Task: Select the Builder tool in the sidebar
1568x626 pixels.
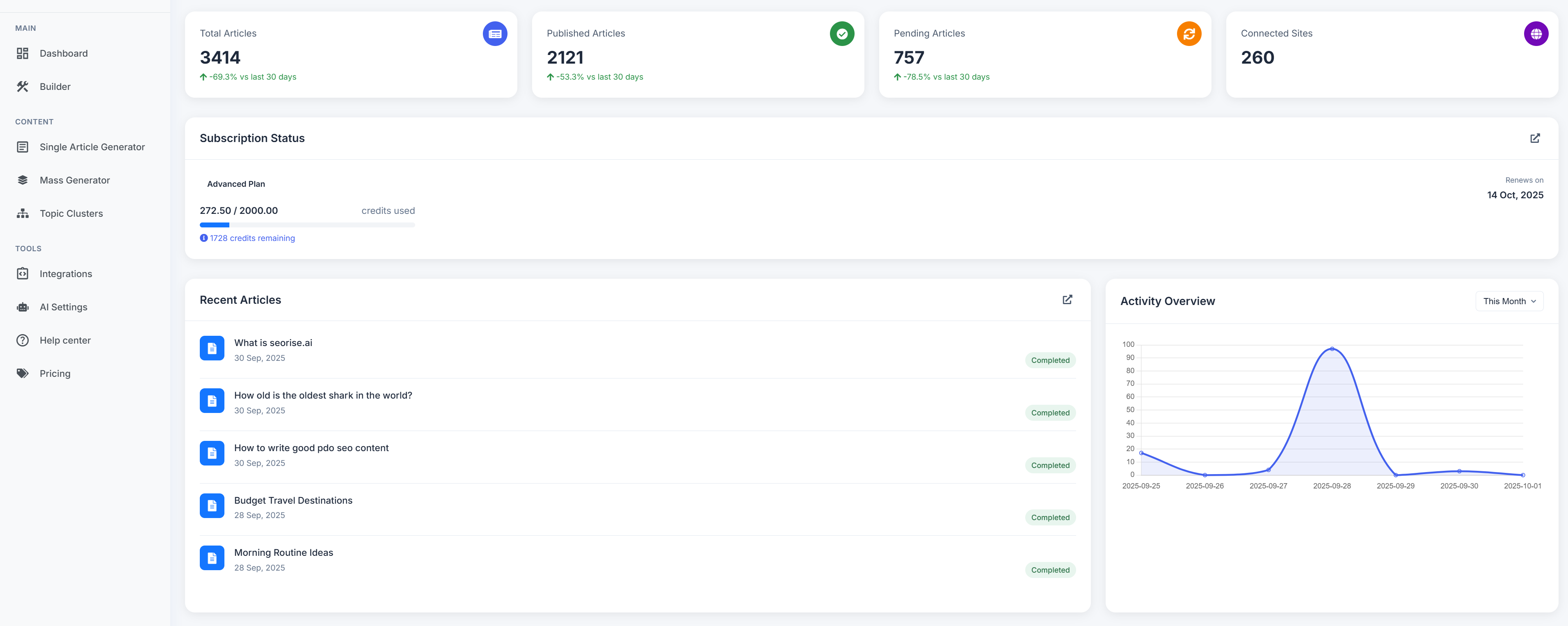Action: click(55, 87)
